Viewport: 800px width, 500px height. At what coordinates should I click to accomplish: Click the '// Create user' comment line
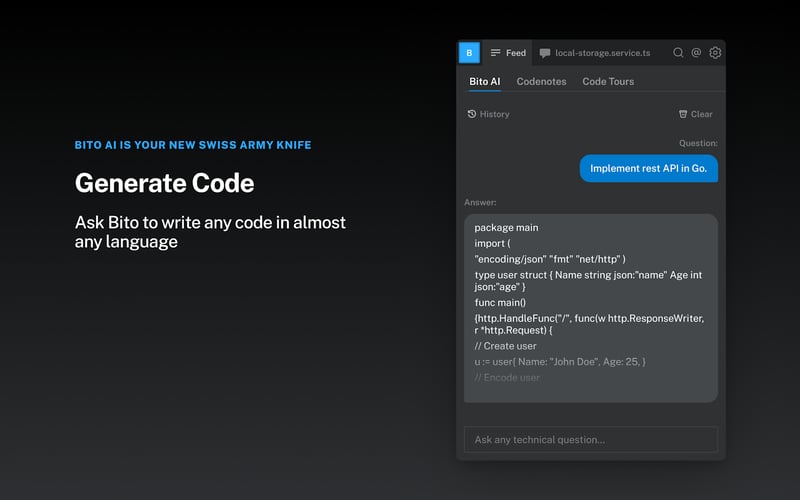(505, 346)
